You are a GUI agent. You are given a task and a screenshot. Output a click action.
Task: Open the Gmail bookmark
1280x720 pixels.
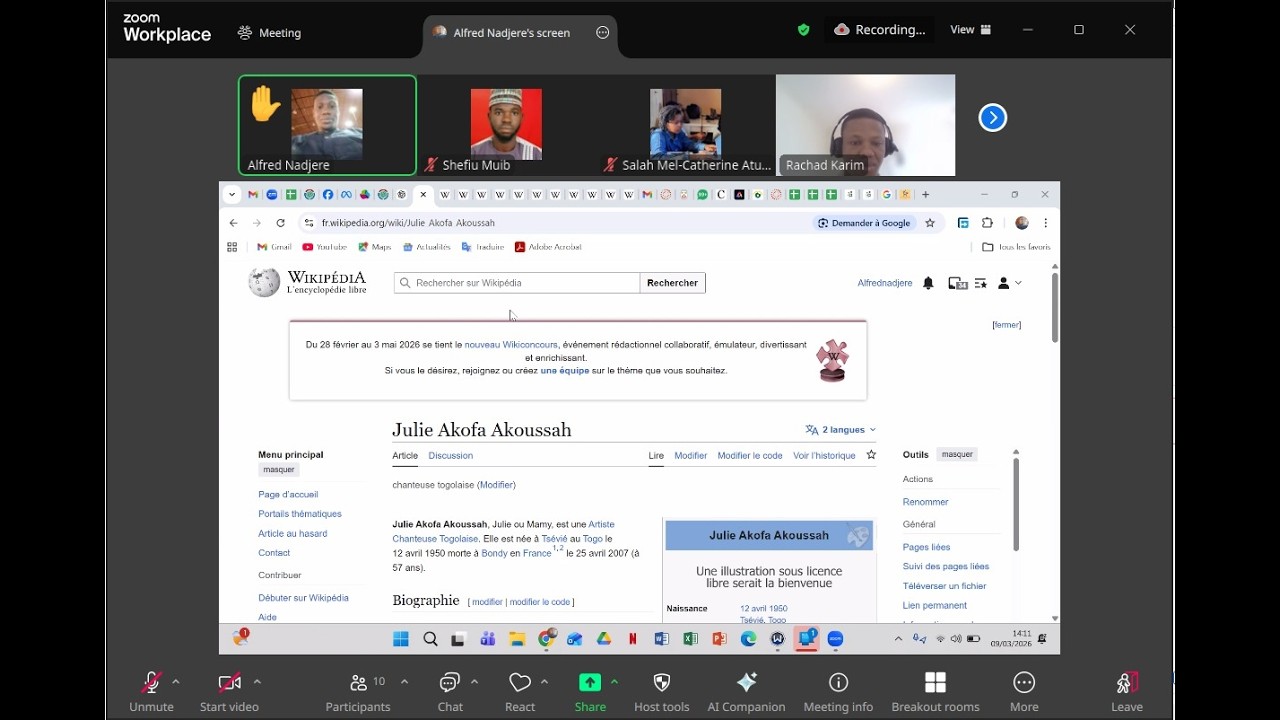274,247
